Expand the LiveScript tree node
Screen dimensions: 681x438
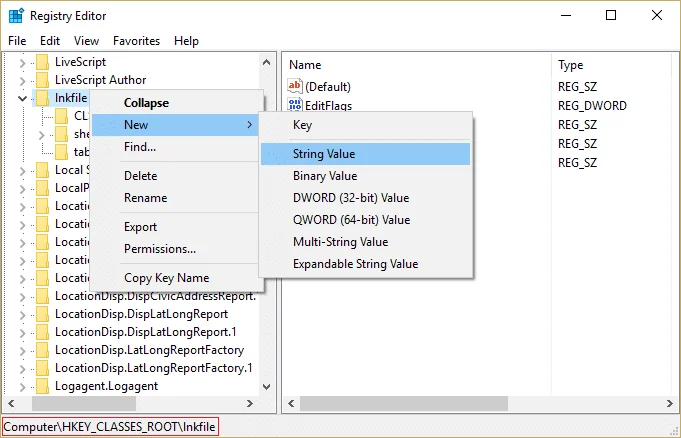click(x=23, y=63)
